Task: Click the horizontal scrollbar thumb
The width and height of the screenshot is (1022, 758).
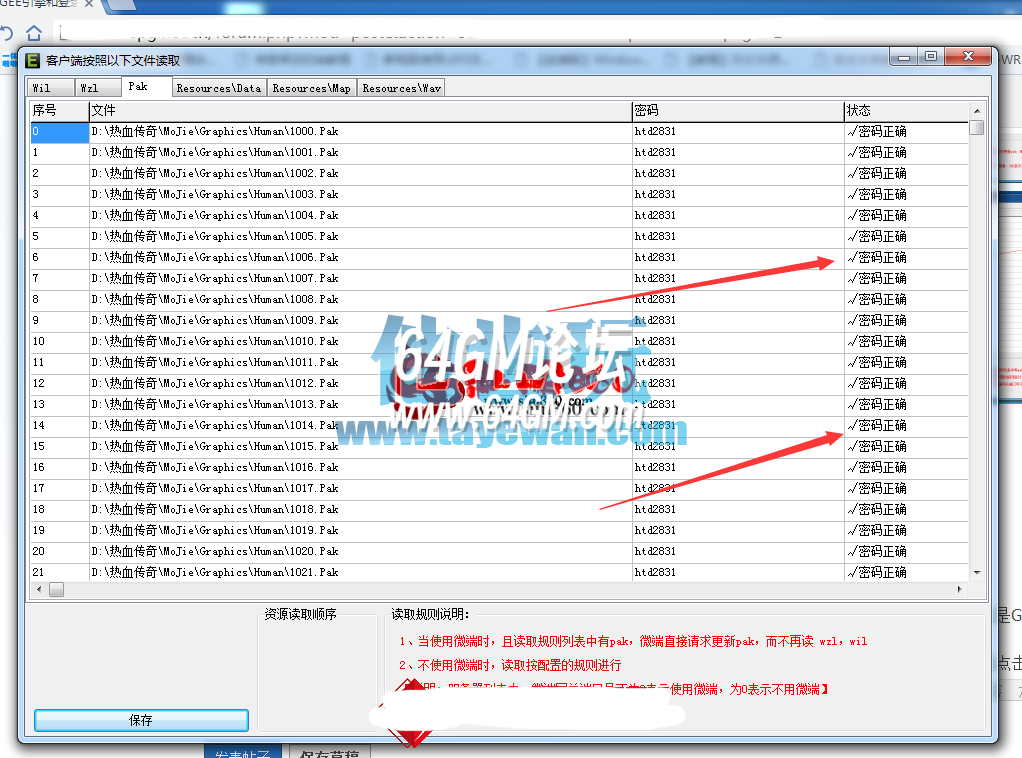Action: click(57, 589)
